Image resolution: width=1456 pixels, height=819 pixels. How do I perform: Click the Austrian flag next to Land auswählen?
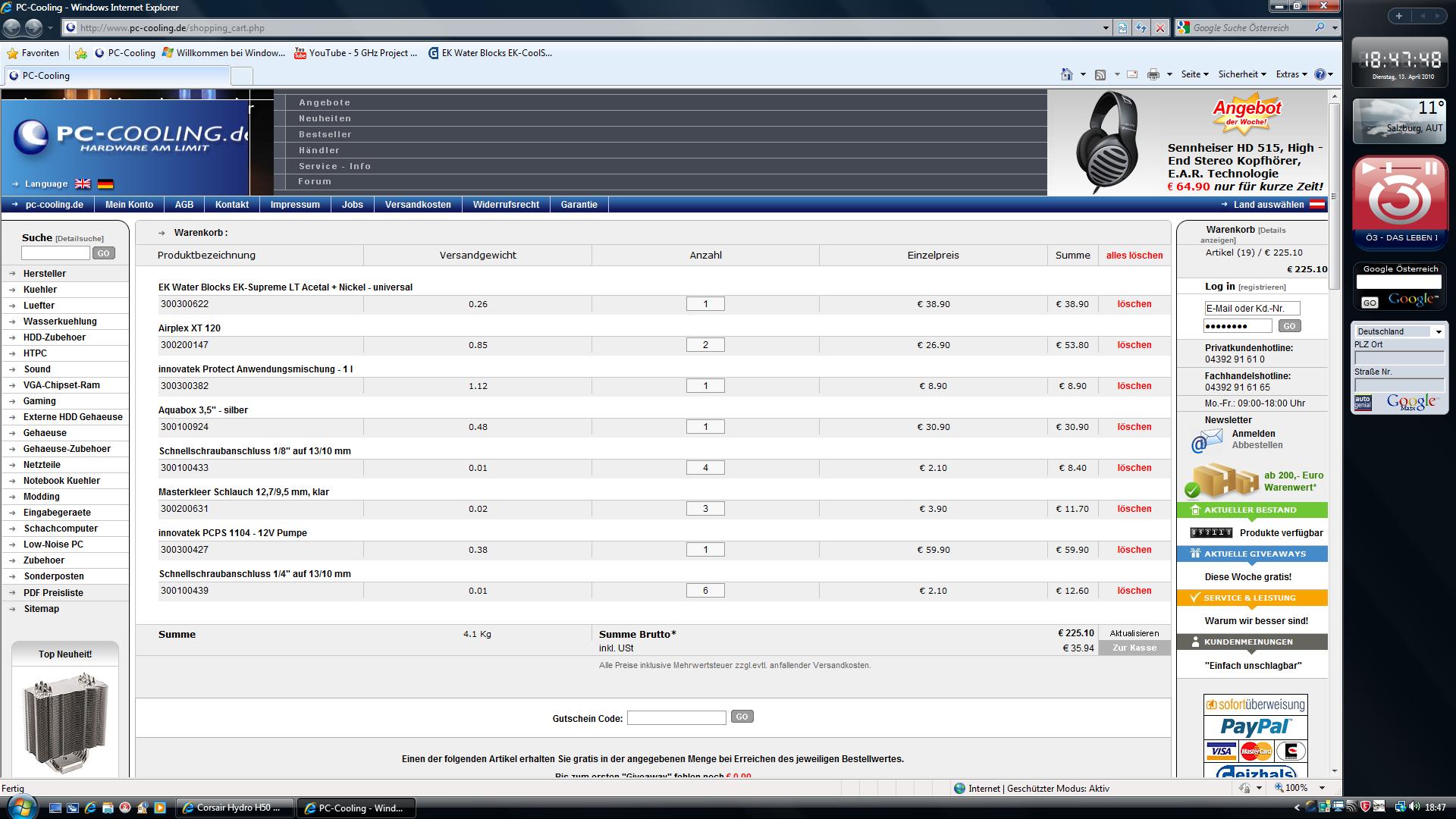pos(1318,205)
